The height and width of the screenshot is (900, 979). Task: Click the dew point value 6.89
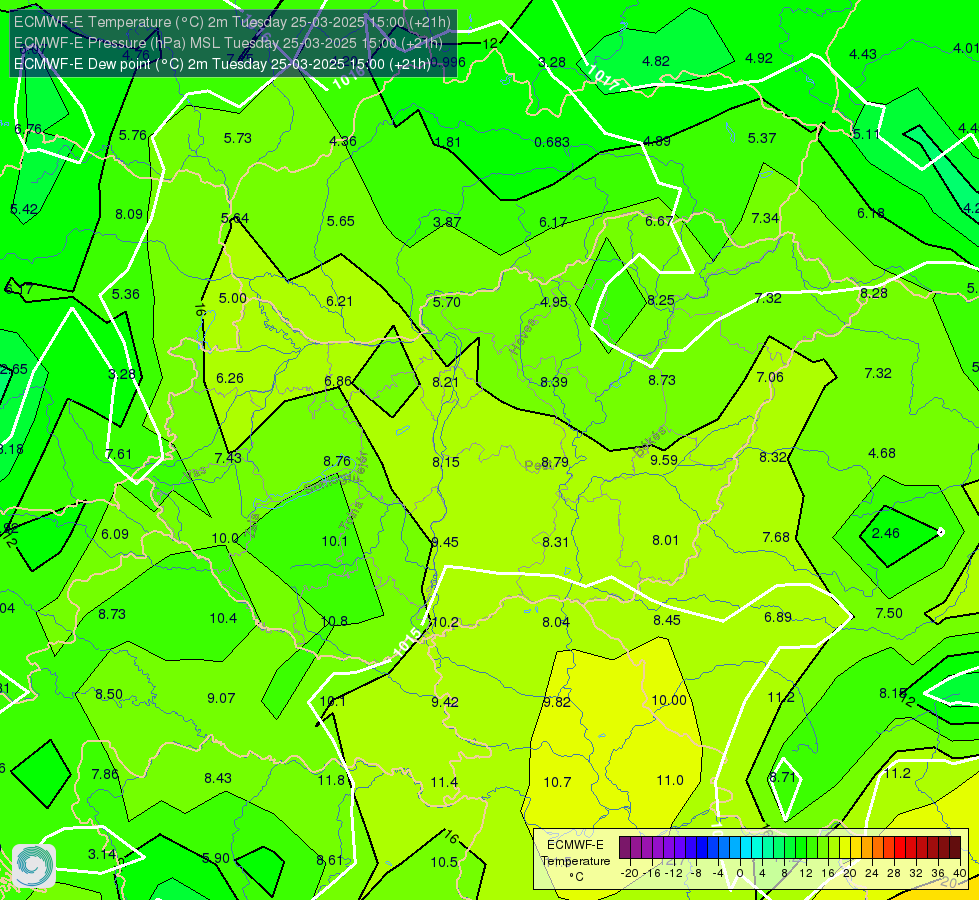pyautogui.click(x=778, y=618)
